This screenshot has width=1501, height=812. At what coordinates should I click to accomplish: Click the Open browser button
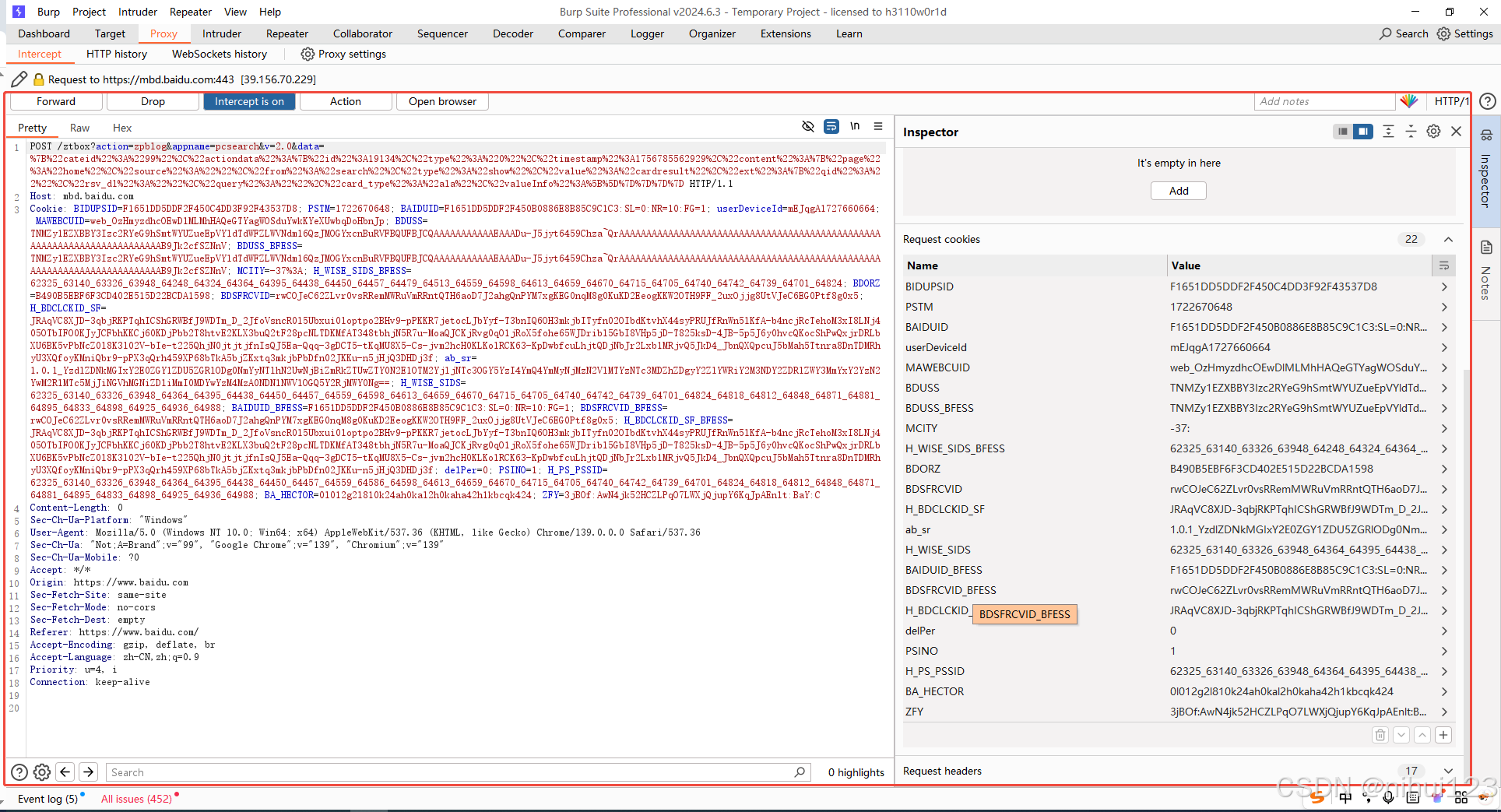(x=442, y=101)
